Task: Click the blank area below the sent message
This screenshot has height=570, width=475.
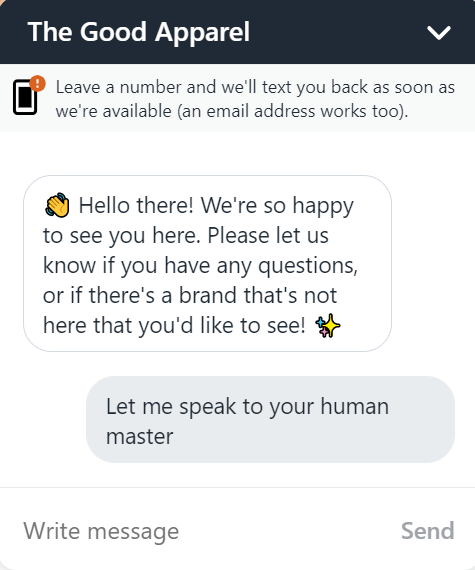Action: click(237, 475)
